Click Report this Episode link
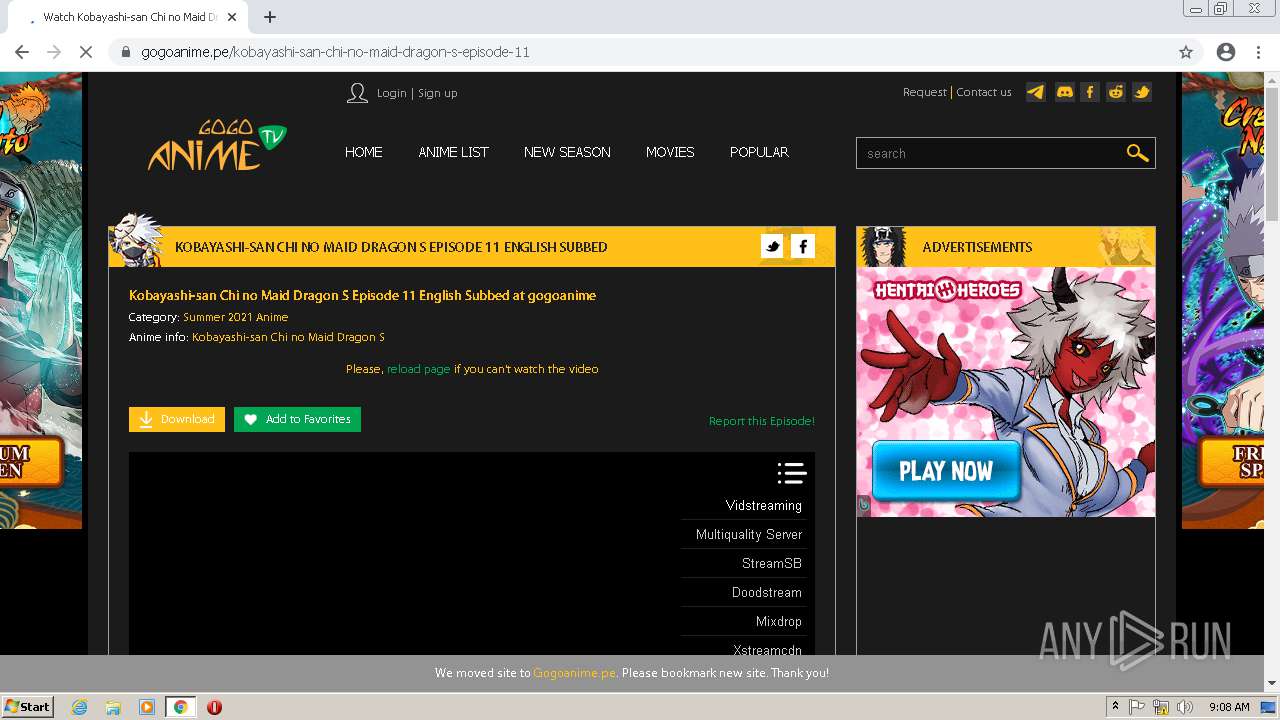Viewport: 1280px width, 720px height. [x=762, y=421]
